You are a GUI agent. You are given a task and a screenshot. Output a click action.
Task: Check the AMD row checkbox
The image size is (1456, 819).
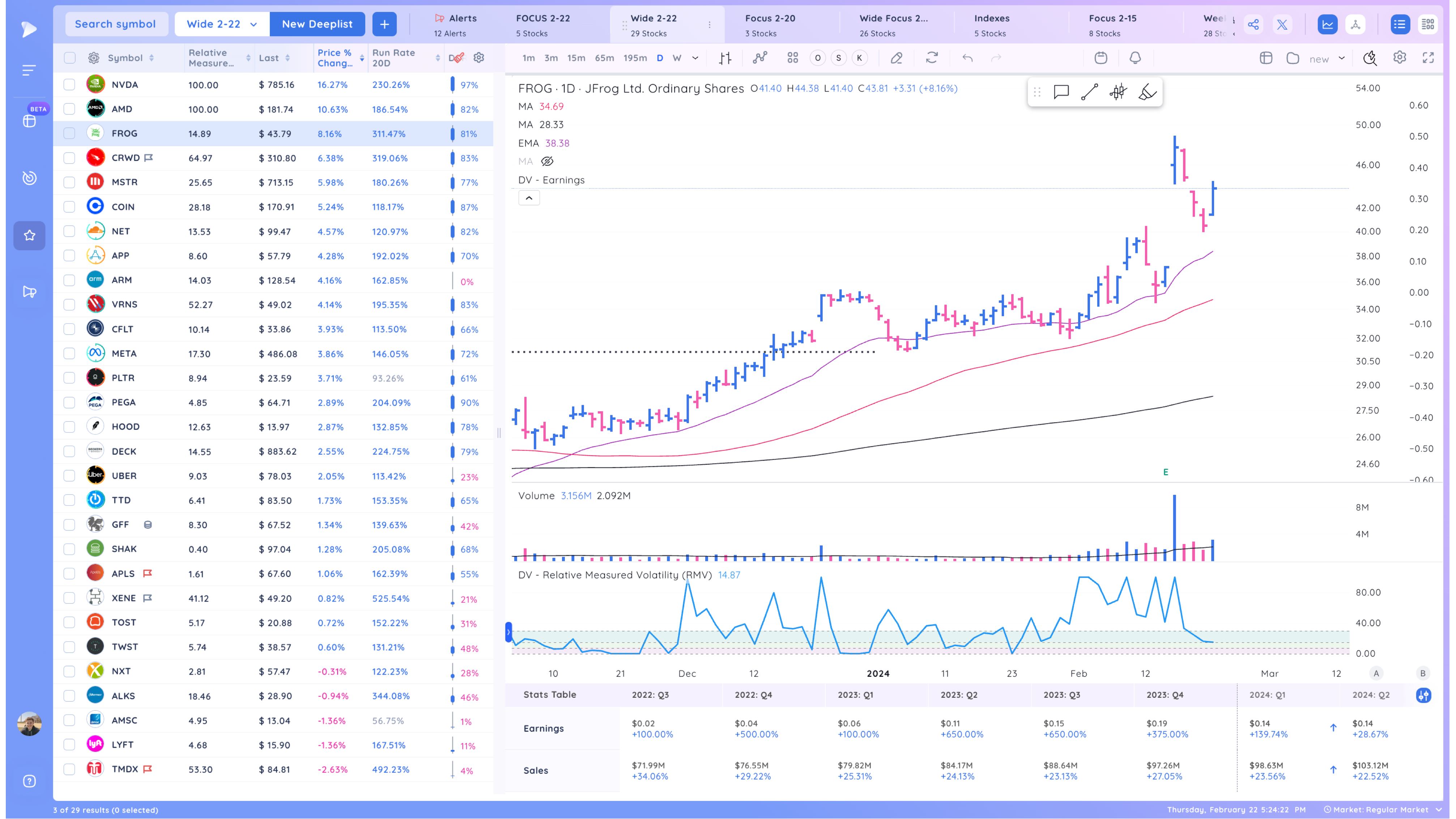pyautogui.click(x=69, y=109)
